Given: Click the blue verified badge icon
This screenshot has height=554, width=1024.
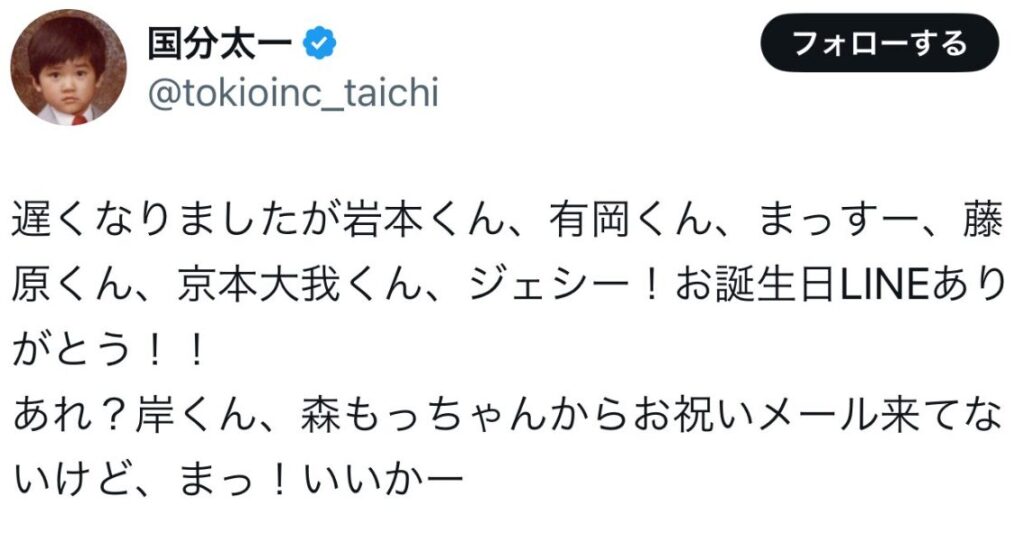Looking at the screenshot, I should pyautogui.click(x=319, y=43).
